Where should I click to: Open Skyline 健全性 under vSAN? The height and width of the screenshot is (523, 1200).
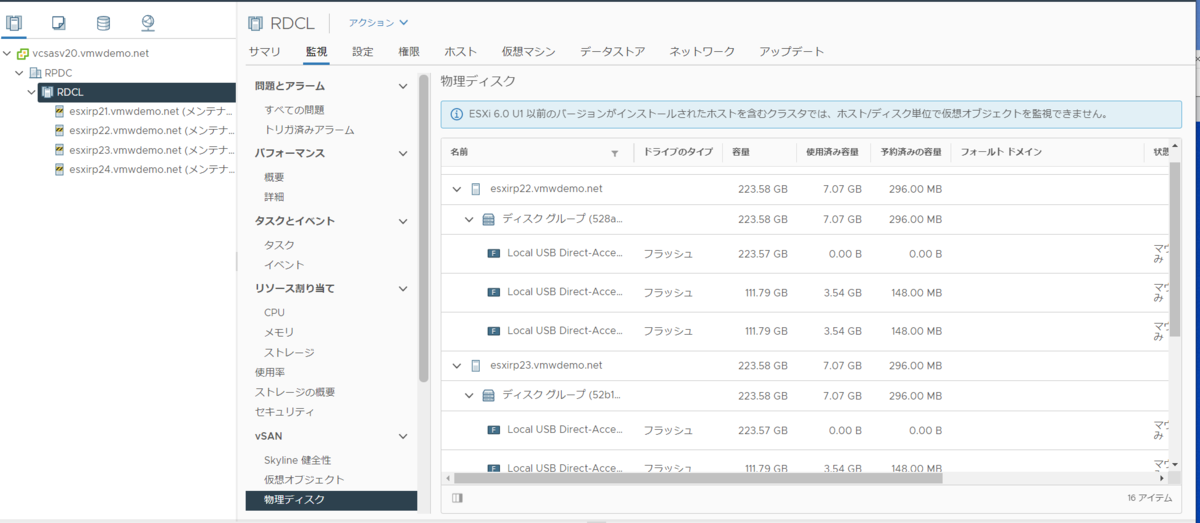point(297,460)
